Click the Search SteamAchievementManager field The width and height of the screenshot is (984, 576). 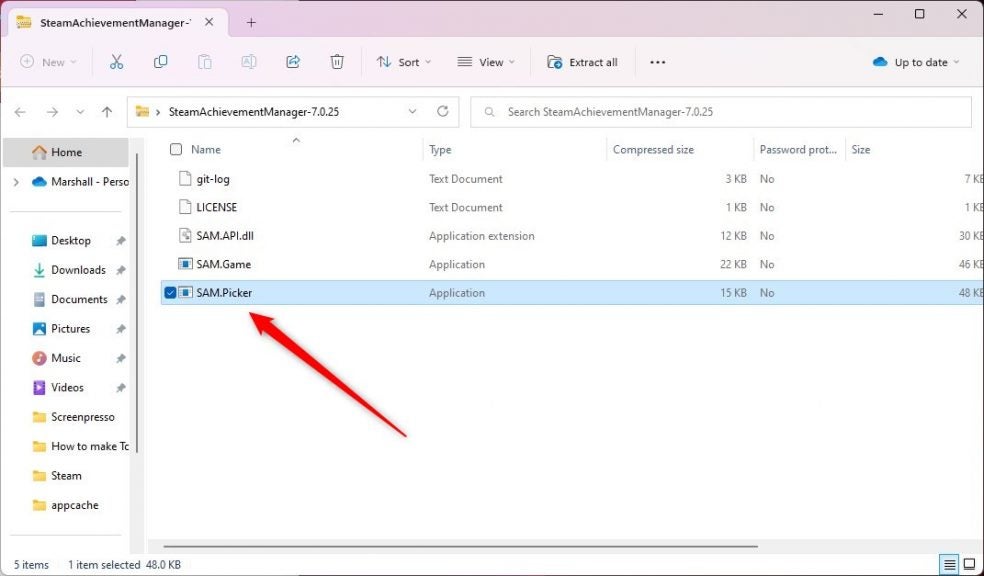coord(720,112)
